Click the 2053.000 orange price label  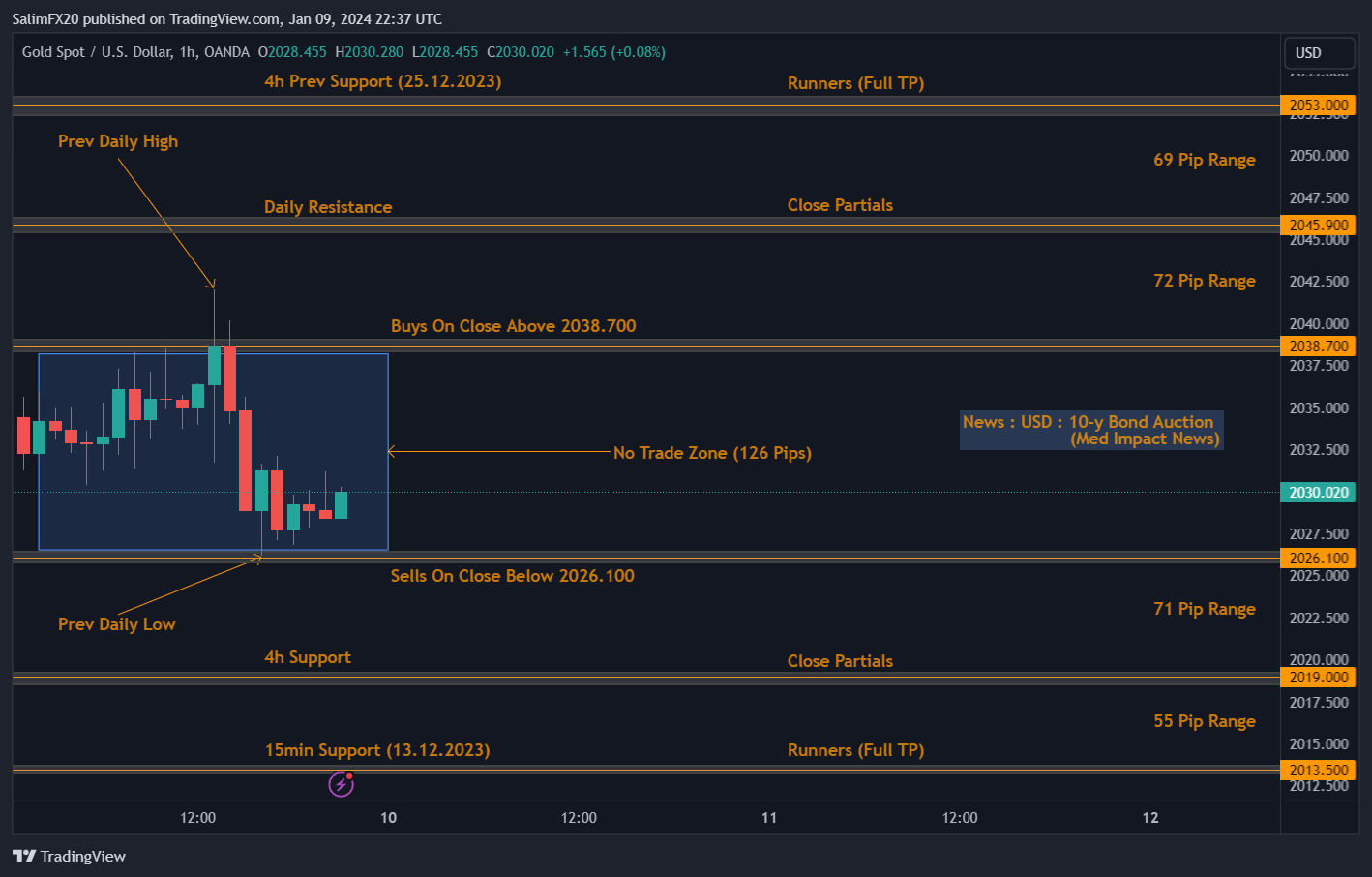1319,105
